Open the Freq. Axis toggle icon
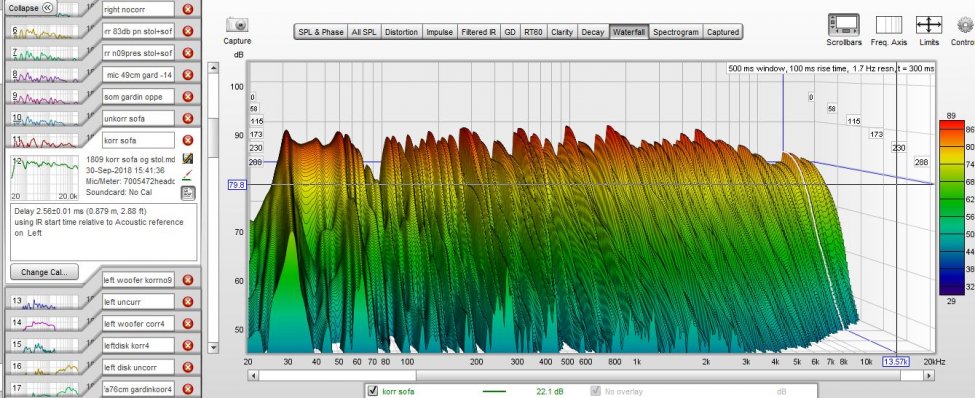975x398 pixels. pyautogui.click(x=889, y=25)
